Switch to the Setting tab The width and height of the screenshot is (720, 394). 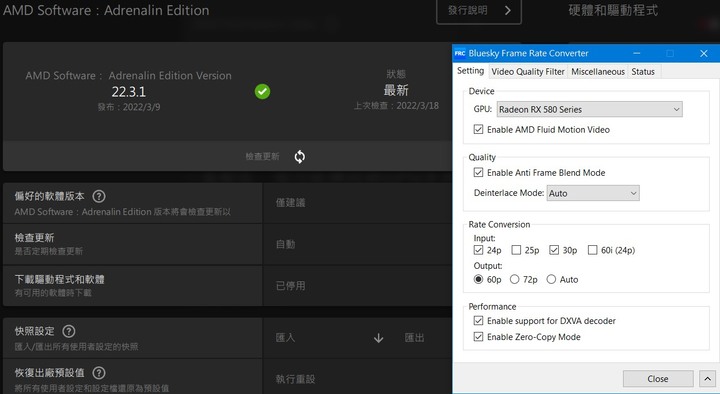470,71
